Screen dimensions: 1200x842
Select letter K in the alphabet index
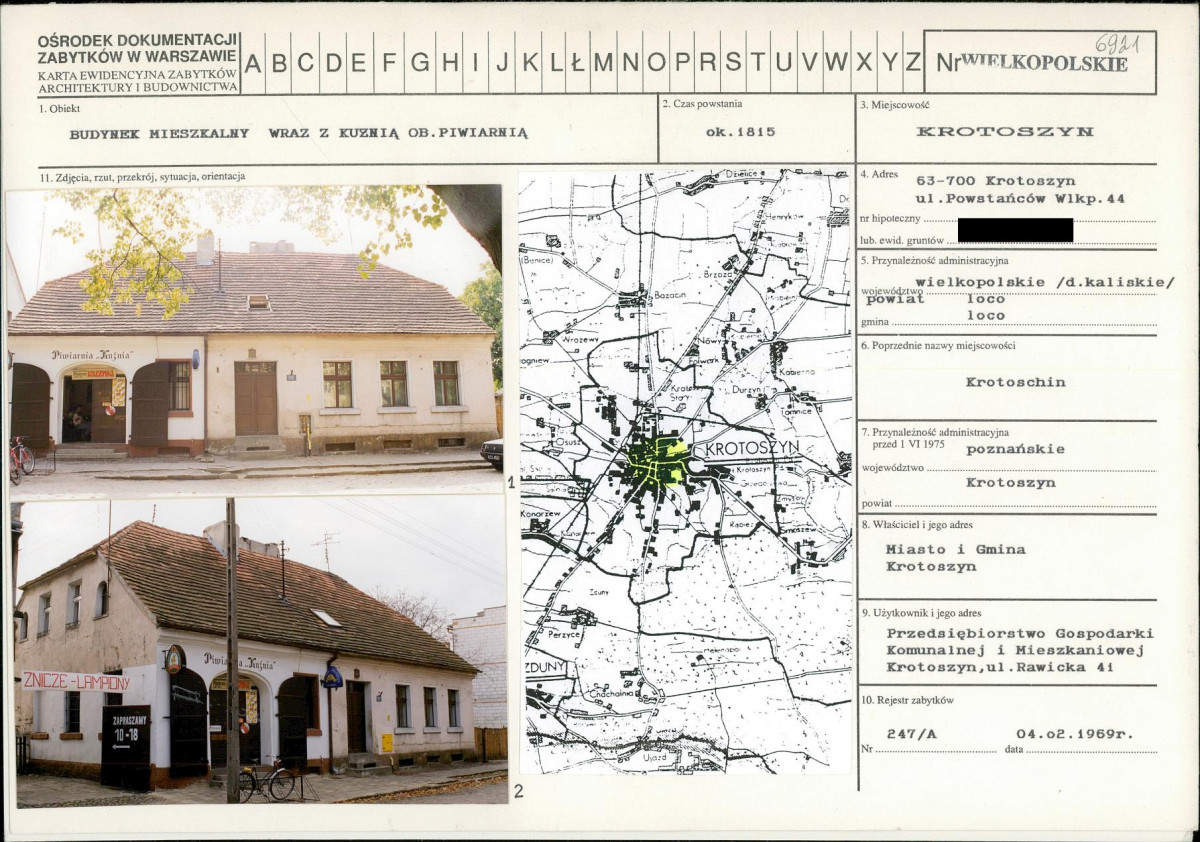[531, 62]
